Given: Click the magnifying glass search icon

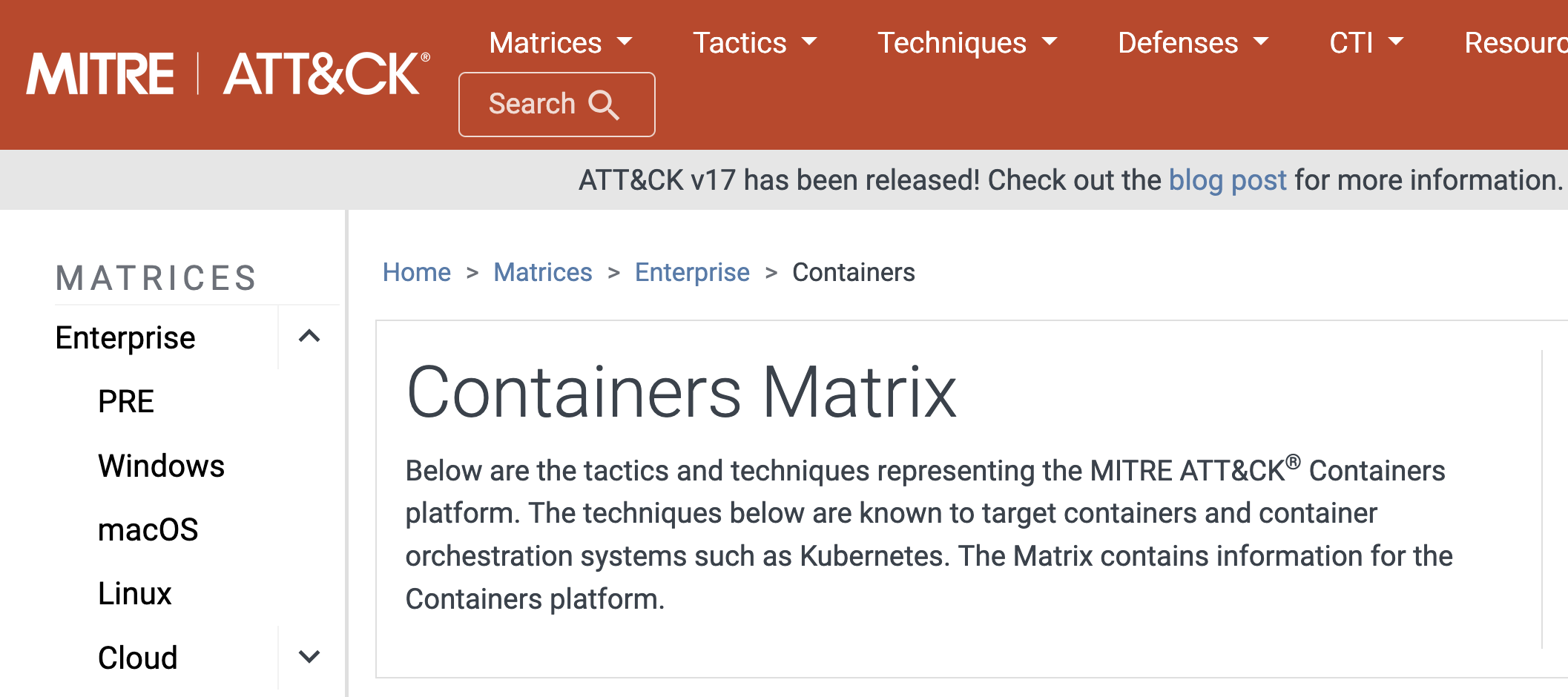Looking at the screenshot, I should click(604, 105).
